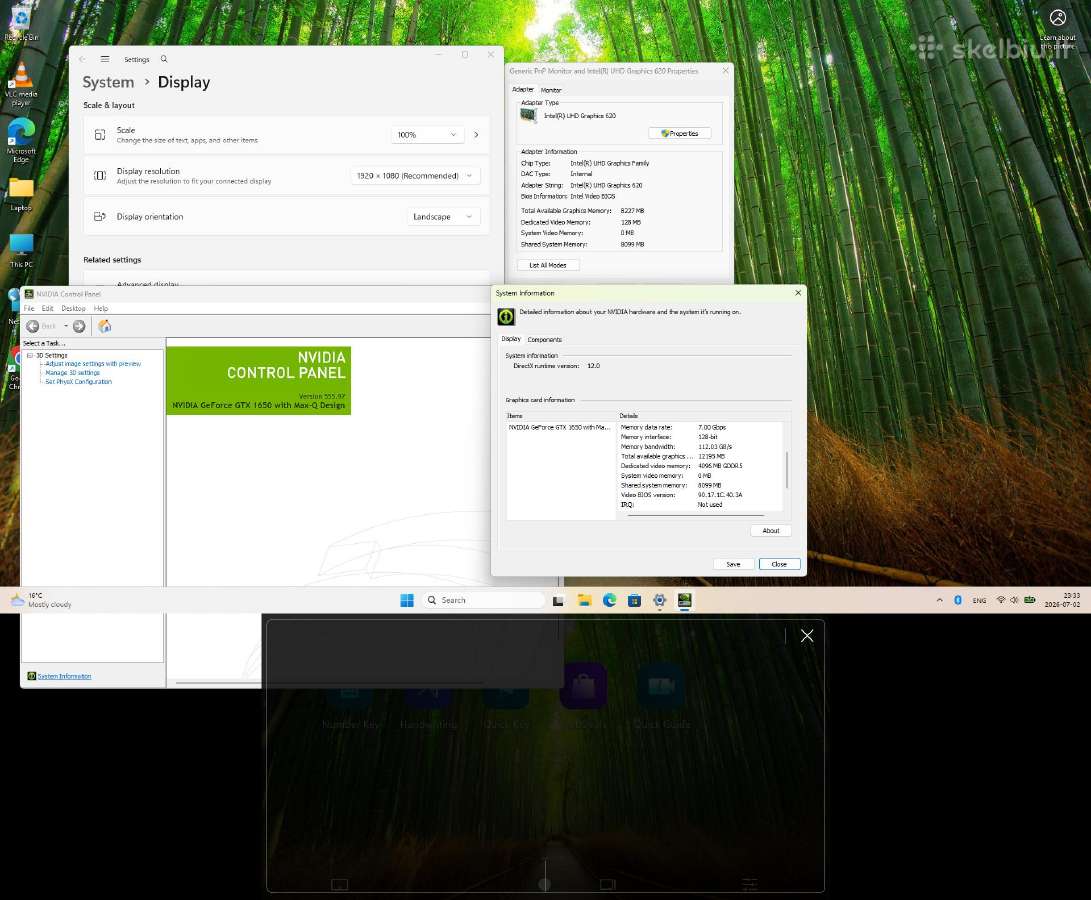This screenshot has height=900, width=1091.
Task: Open the Settings hamburger navigation menu
Action: (105, 59)
